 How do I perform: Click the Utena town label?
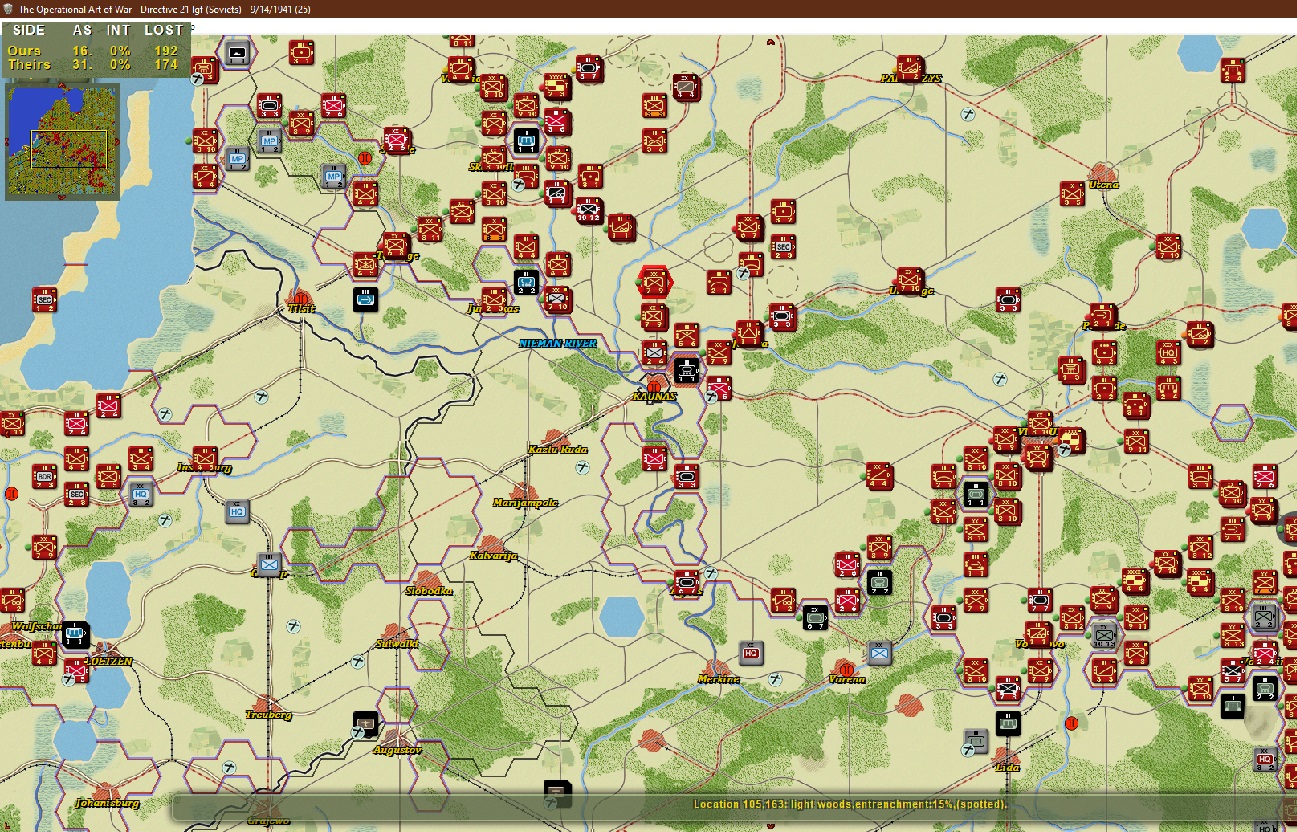click(x=1104, y=185)
